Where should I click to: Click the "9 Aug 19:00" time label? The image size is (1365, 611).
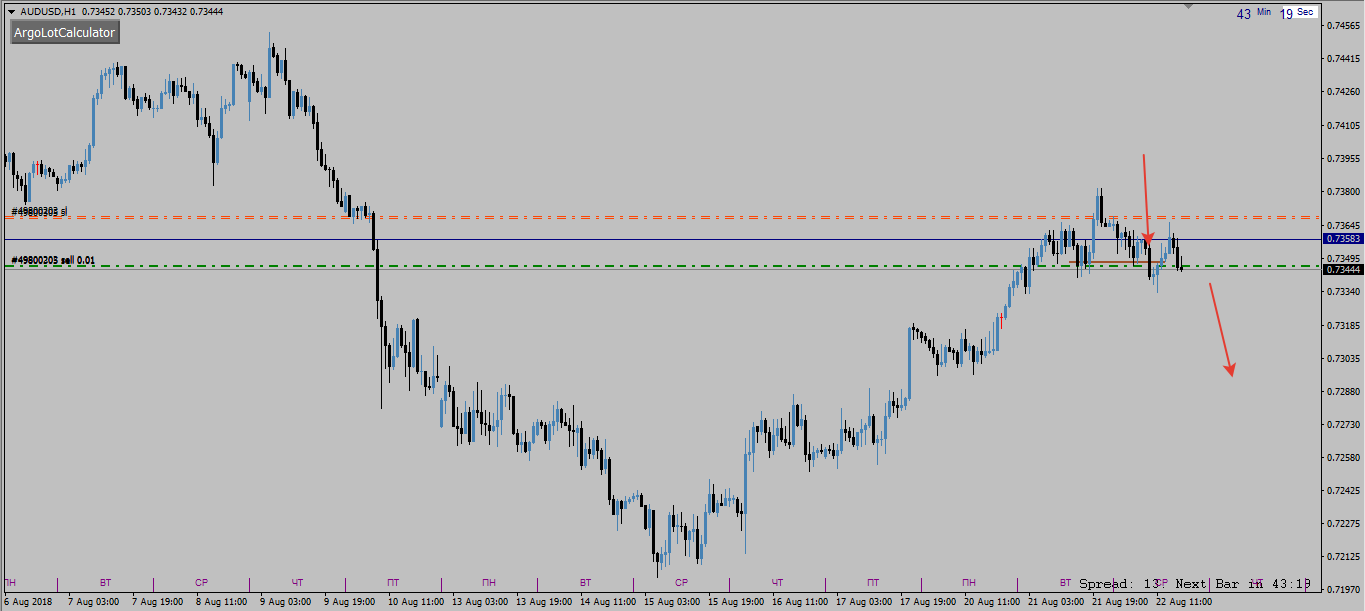point(349,602)
